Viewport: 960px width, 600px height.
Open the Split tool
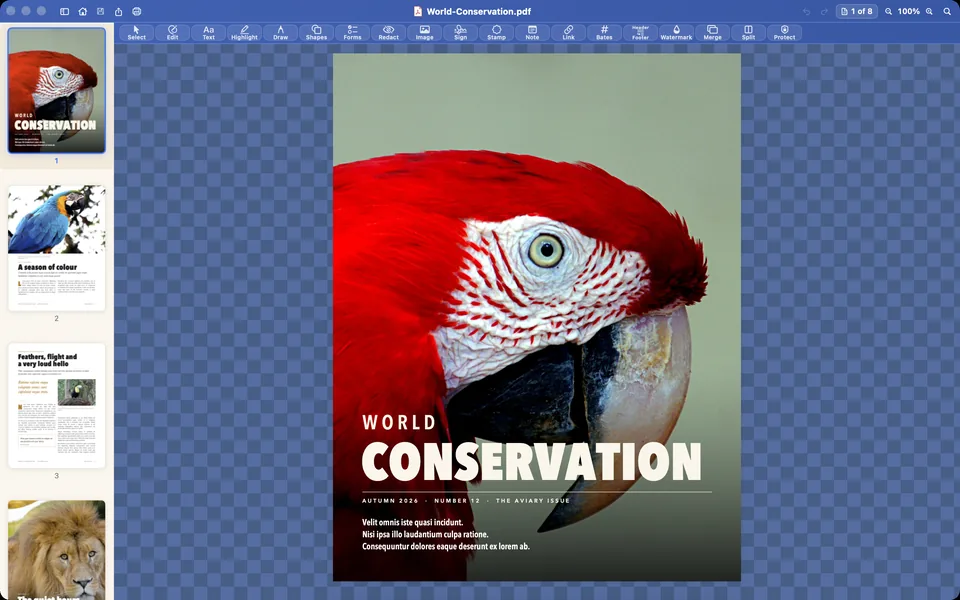(748, 32)
